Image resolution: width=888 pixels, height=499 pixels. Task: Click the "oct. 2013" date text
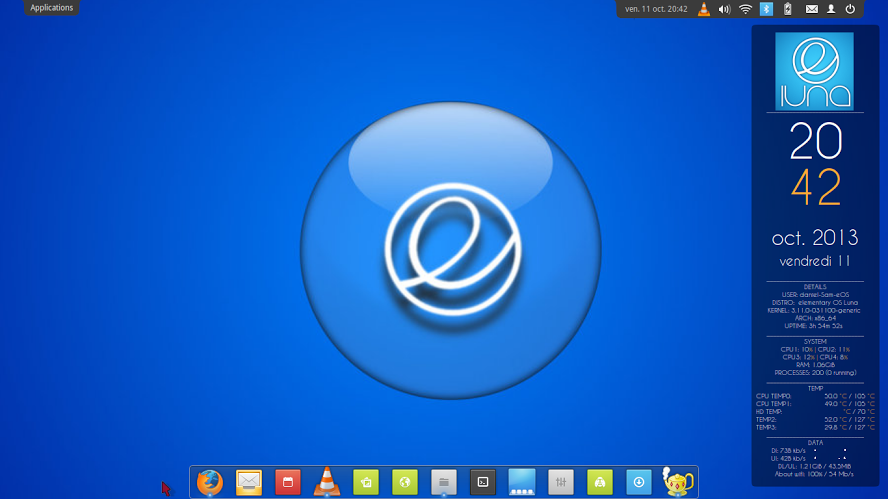click(x=815, y=238)
